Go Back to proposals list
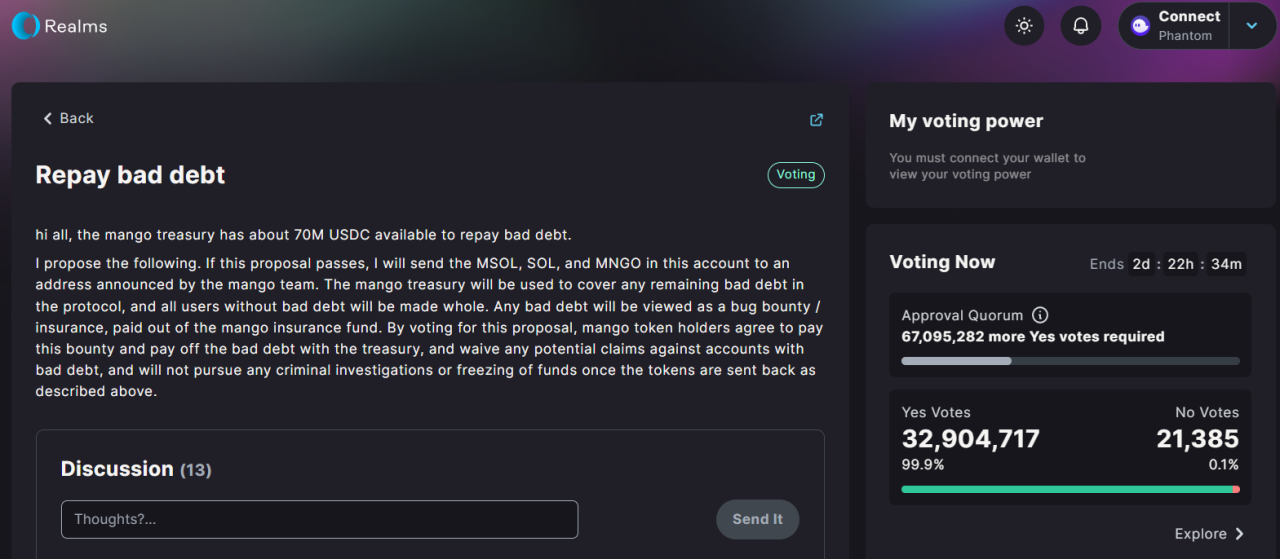 (x=68, y=118)
